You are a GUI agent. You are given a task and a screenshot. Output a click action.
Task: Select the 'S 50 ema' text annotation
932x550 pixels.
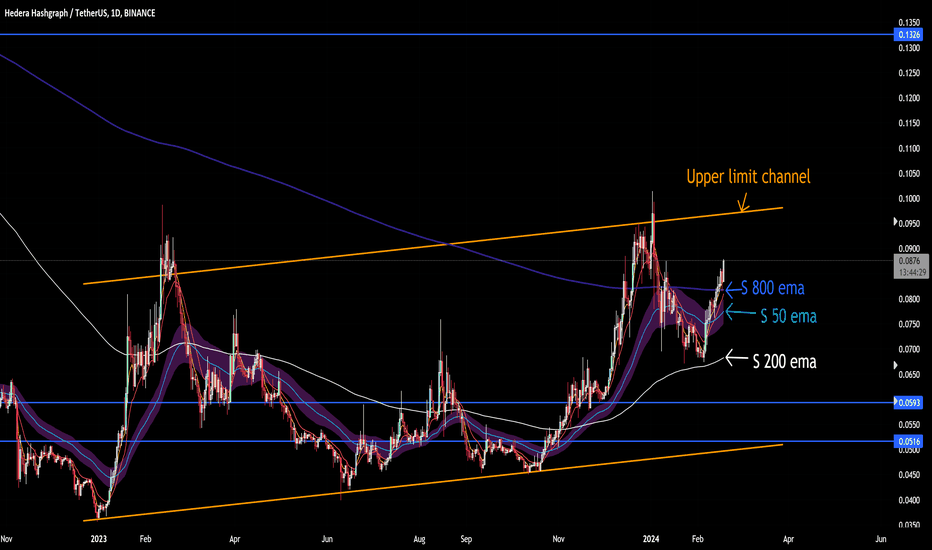coord(789,316)
